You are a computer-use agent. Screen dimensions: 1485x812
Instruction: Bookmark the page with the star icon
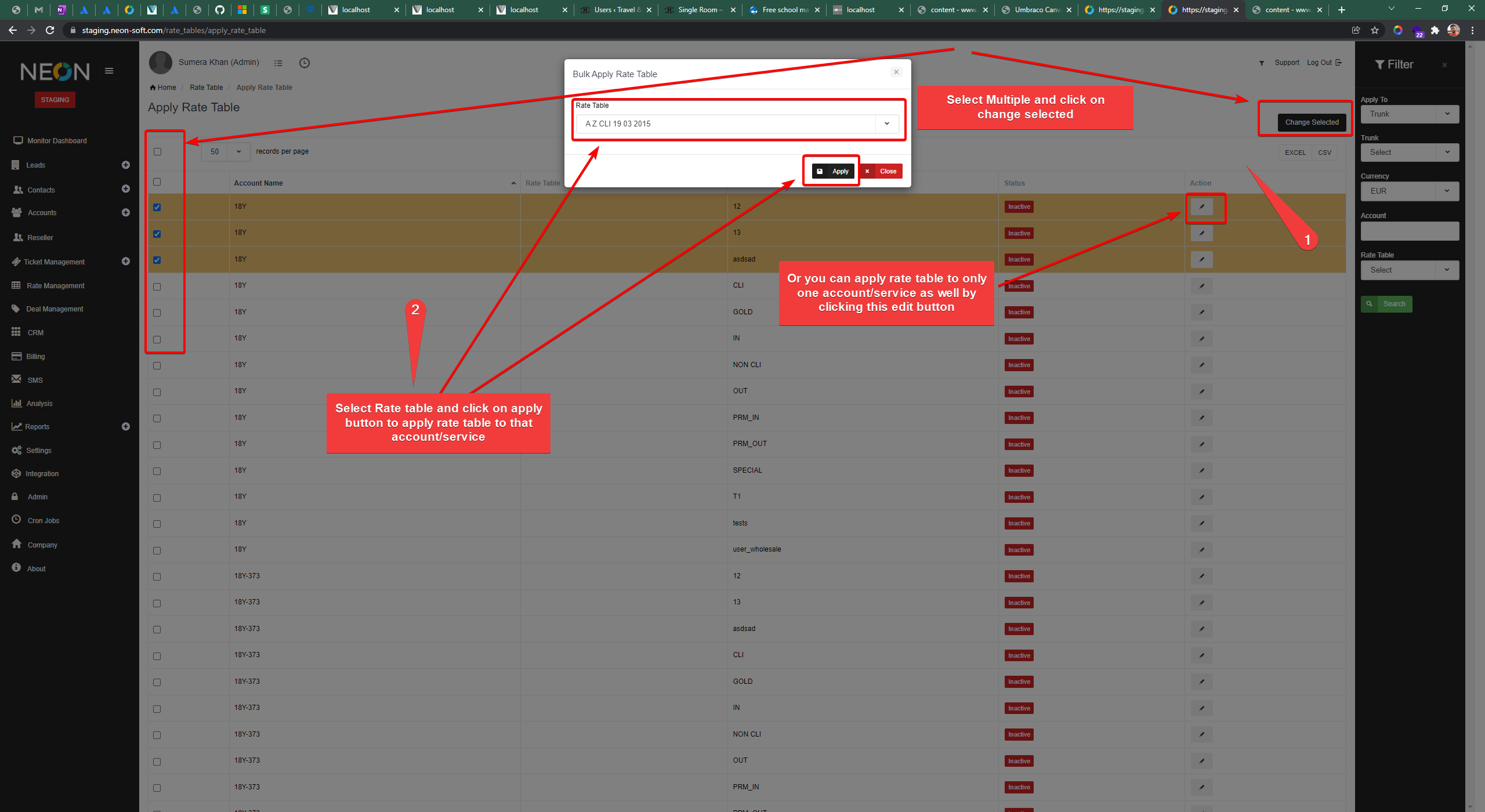(1374, 30)
